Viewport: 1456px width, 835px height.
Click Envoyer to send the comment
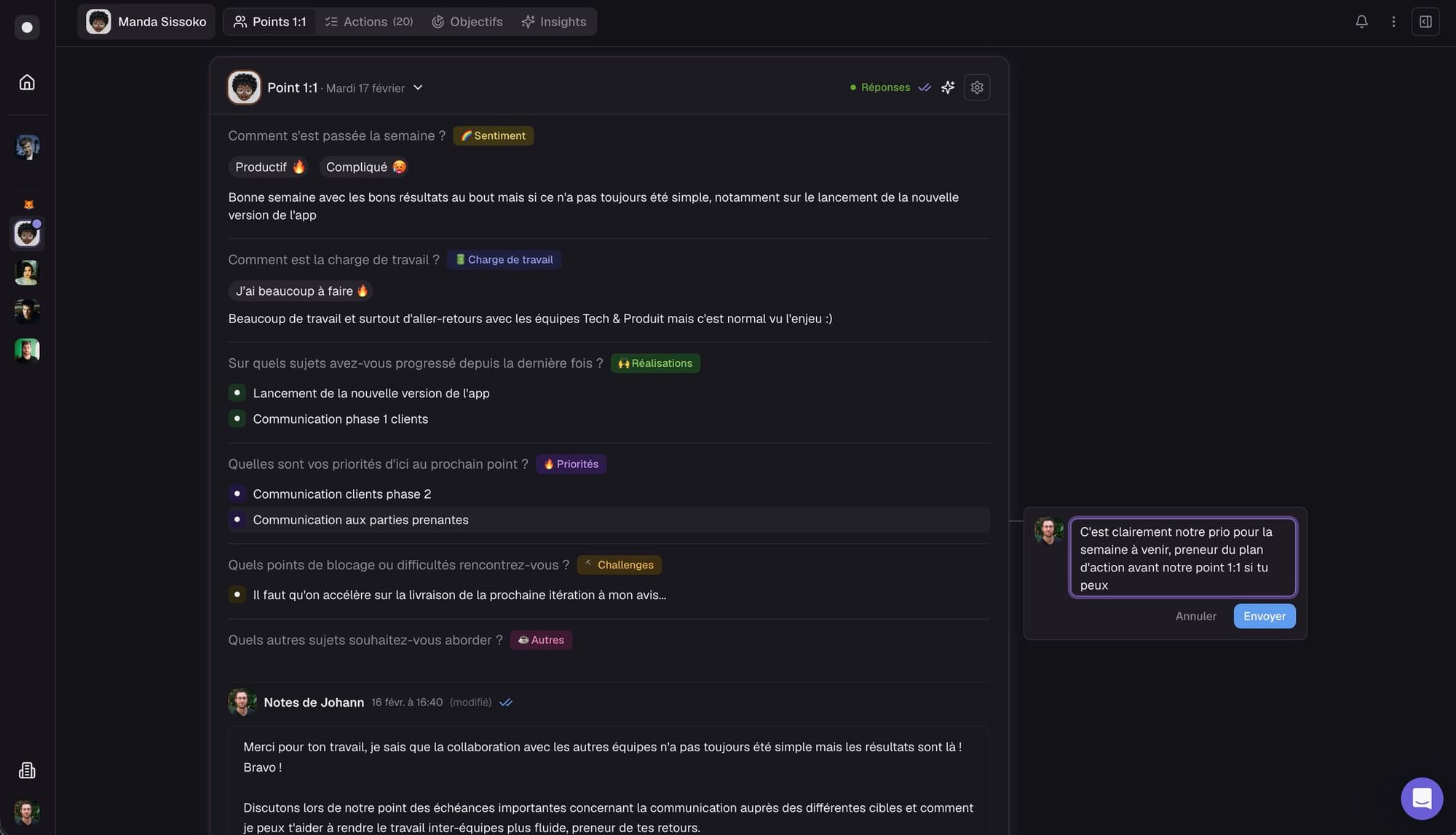tap(1265, 616)
